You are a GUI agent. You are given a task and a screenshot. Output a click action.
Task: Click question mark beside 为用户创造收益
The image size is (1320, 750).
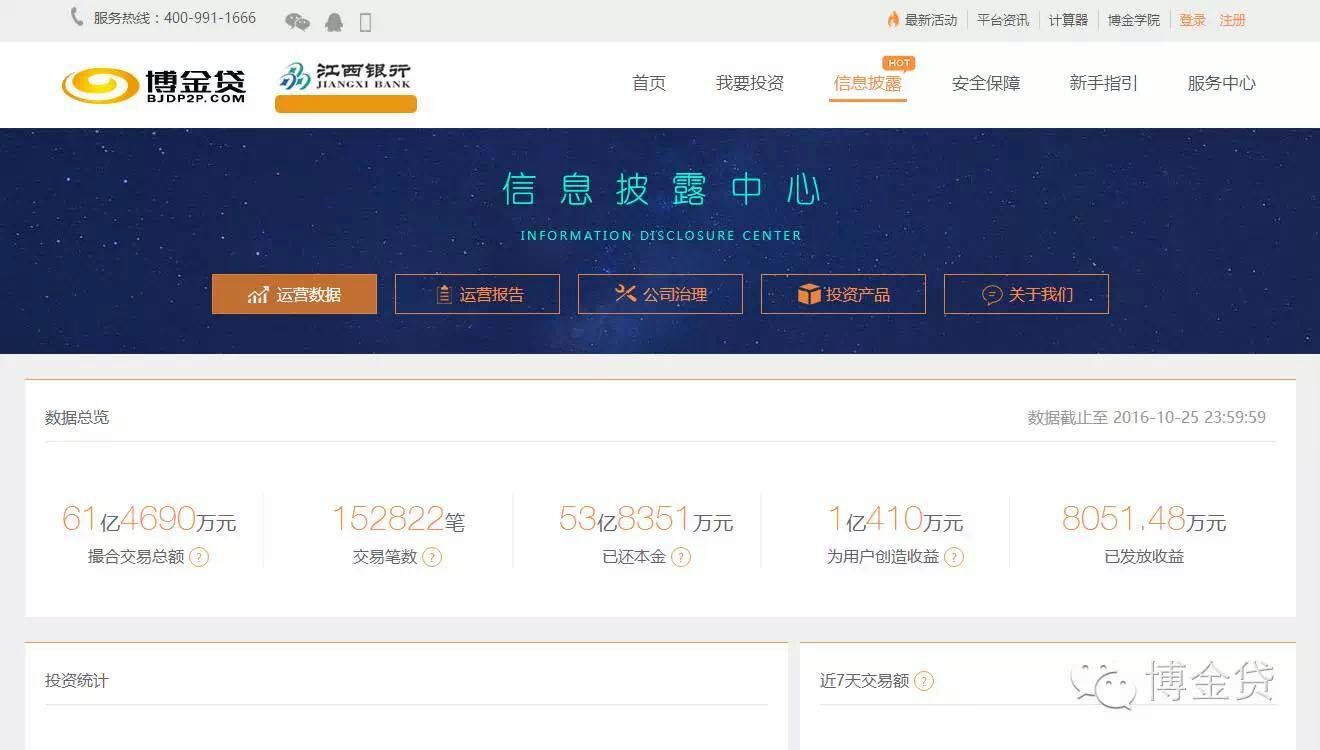click(953, 558)
